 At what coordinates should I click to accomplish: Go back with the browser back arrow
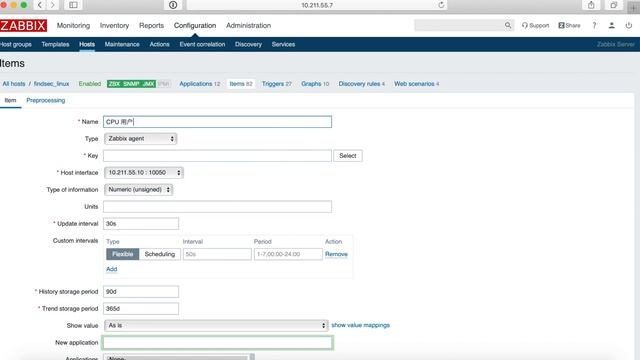(40, 5)
